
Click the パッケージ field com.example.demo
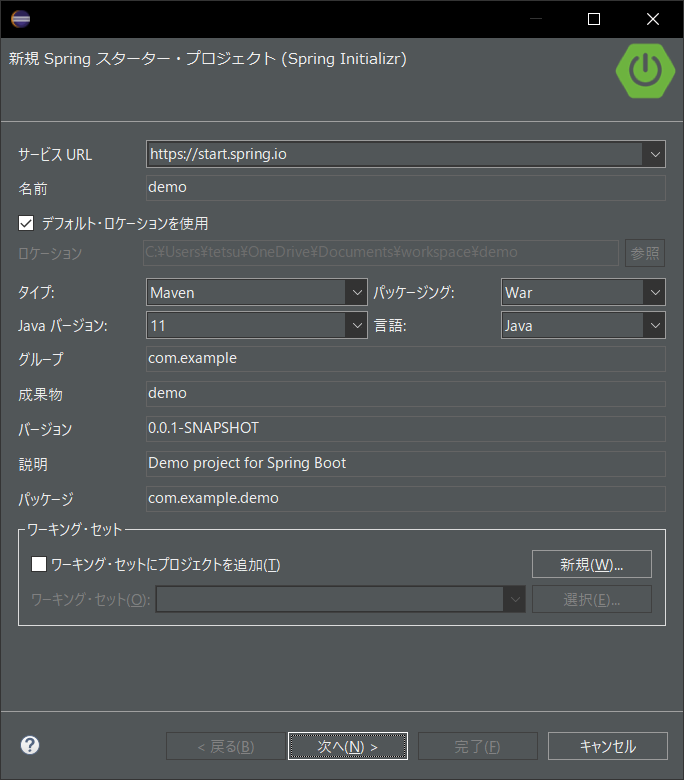tap(406, 498)
